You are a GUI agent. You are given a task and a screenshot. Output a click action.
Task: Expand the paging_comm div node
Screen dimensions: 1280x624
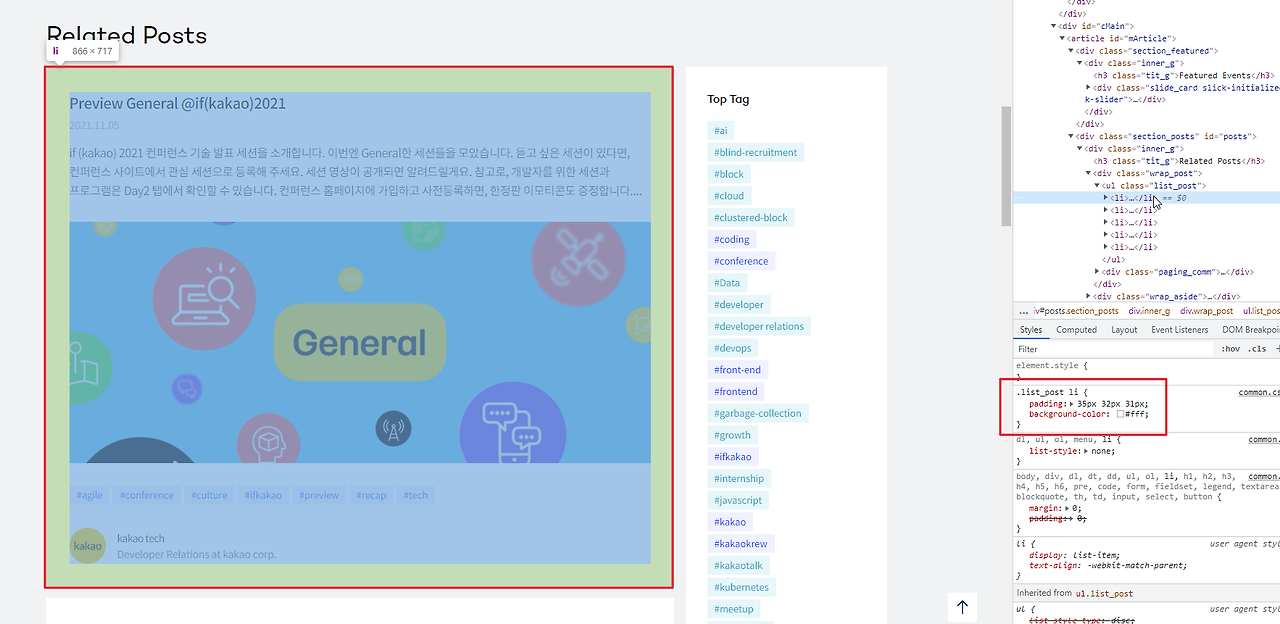[1098, 271]
